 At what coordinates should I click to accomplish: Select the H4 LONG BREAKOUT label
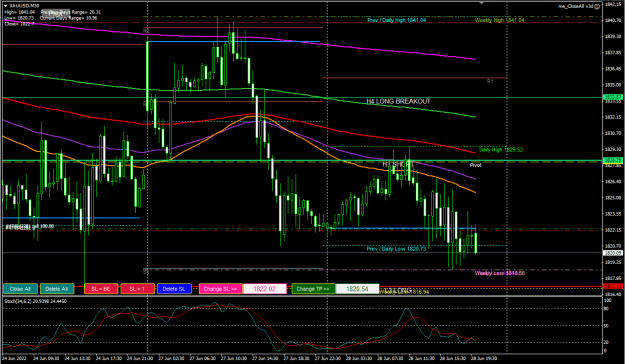tap(398, 102)
